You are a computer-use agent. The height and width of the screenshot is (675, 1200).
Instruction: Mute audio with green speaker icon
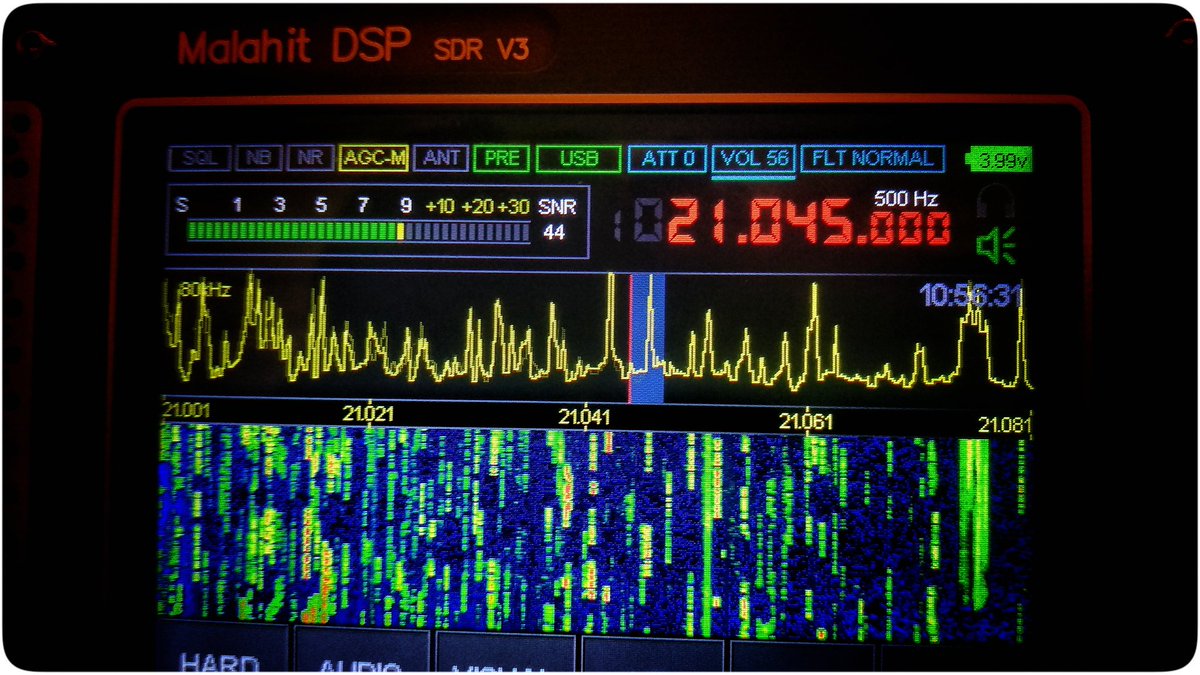[996, 245]
